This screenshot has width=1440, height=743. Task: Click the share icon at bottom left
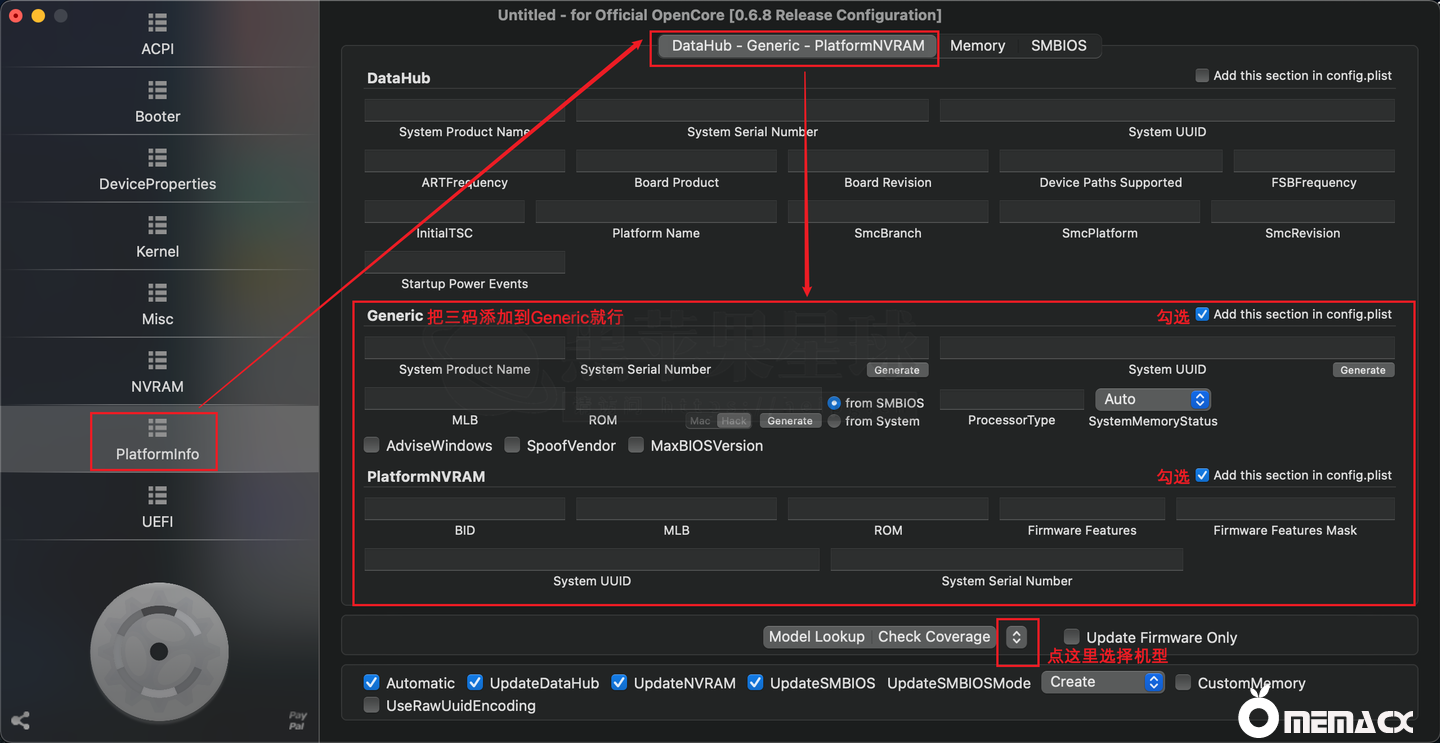coord(20,720)
